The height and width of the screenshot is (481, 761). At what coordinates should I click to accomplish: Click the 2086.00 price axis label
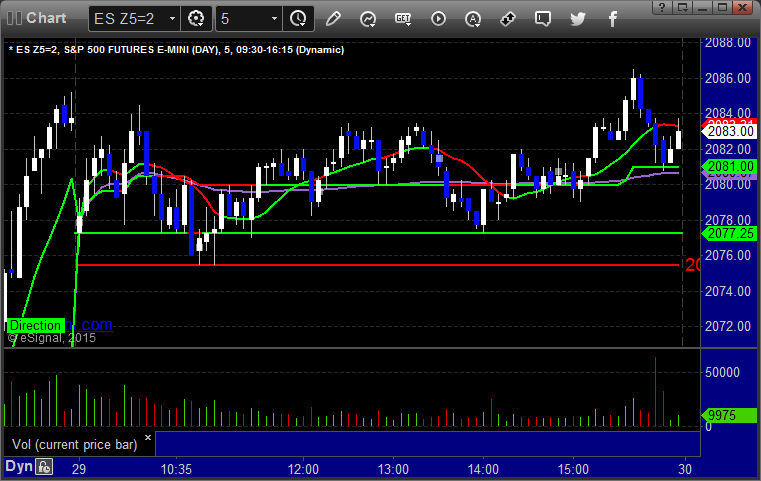point(728,78)
